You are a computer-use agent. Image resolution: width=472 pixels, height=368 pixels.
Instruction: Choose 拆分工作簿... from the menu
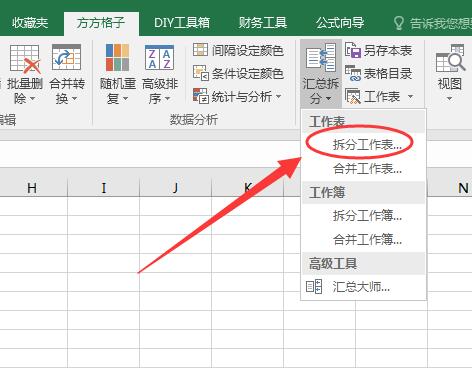pyautogui.click(x=364, y=216)
